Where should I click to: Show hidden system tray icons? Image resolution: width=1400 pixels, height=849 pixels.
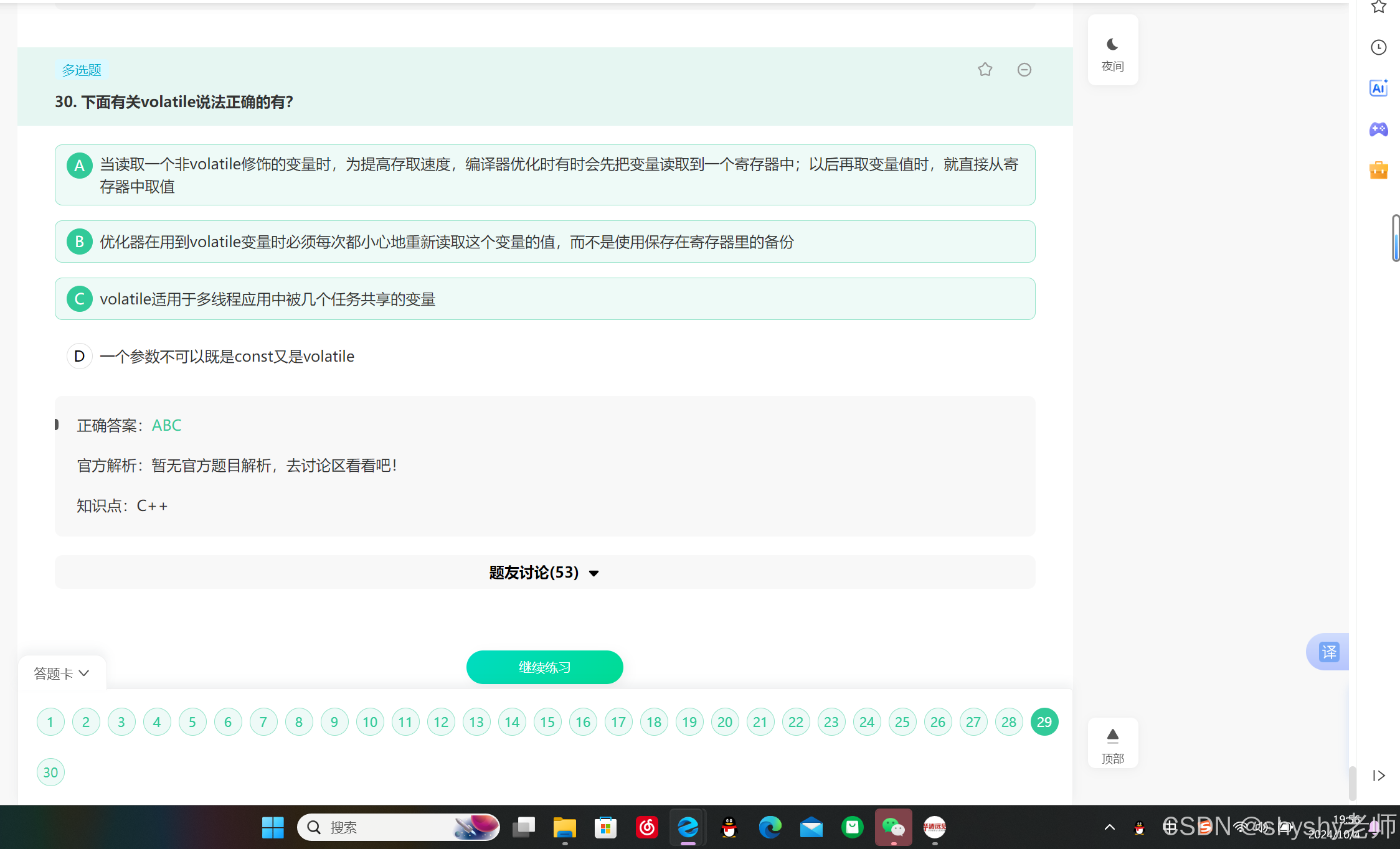tap(1109, 827)
